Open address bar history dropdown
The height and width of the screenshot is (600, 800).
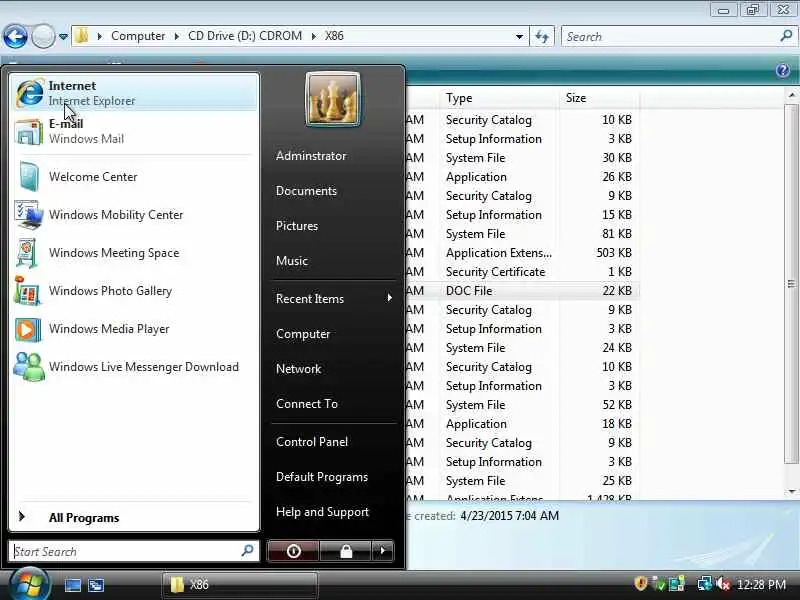coord(519,37)
